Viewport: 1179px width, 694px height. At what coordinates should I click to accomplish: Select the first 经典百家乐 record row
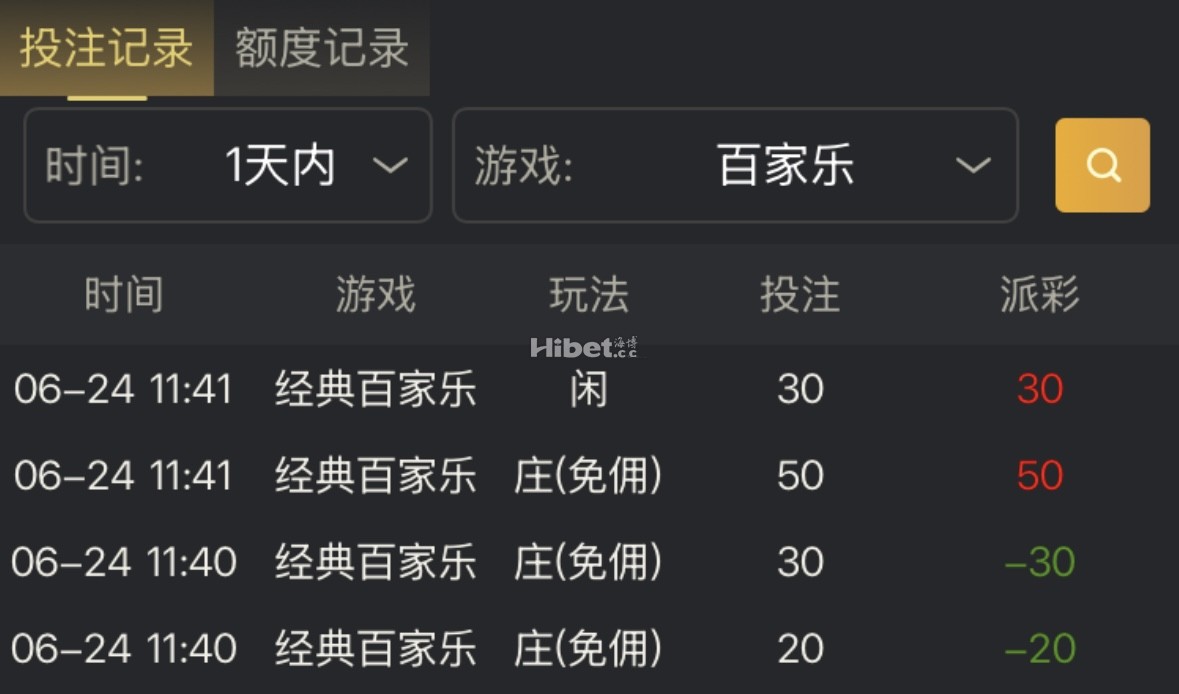(x=375, y=389)
